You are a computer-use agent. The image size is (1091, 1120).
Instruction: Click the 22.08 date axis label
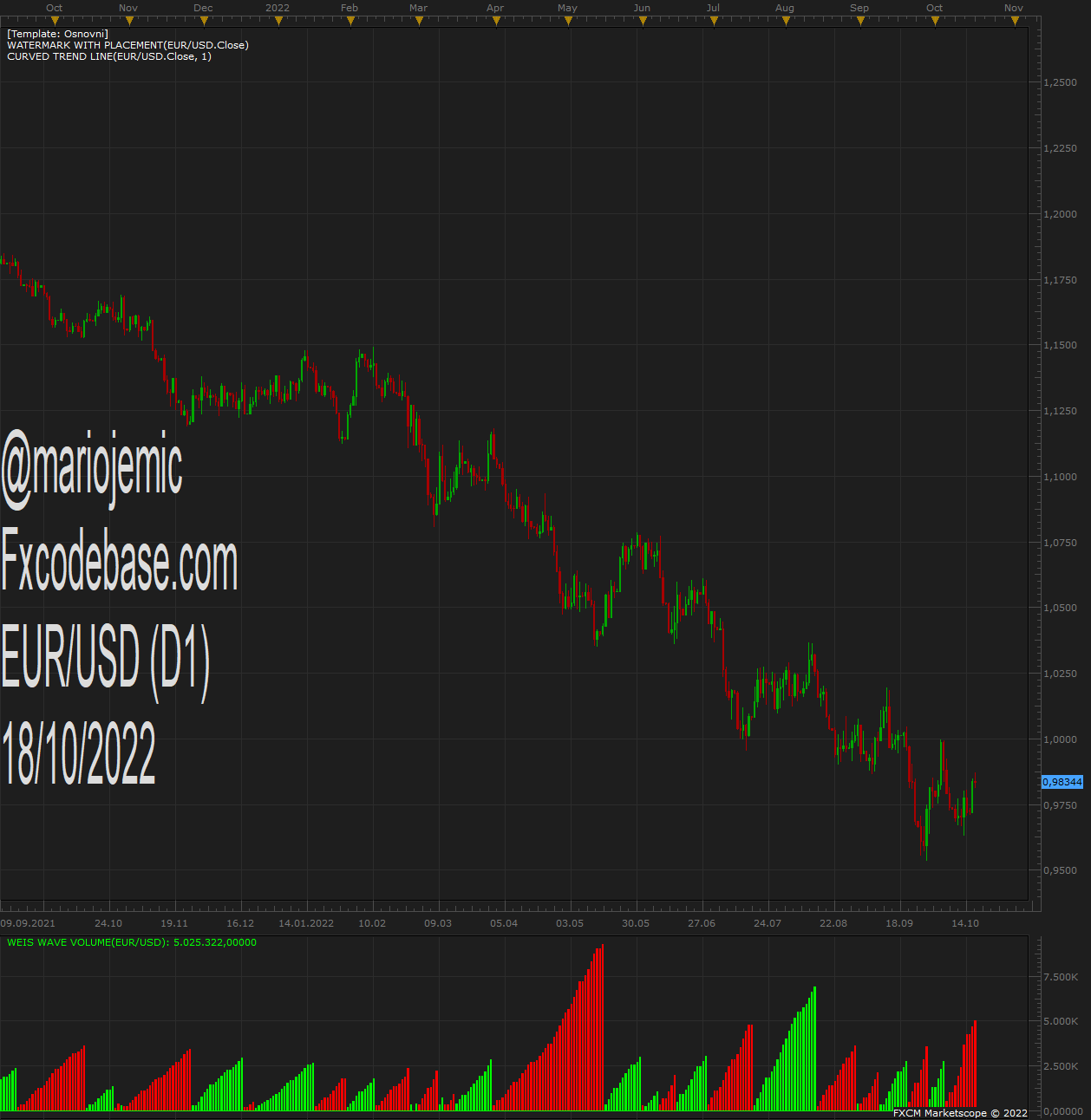coord(833,923)
